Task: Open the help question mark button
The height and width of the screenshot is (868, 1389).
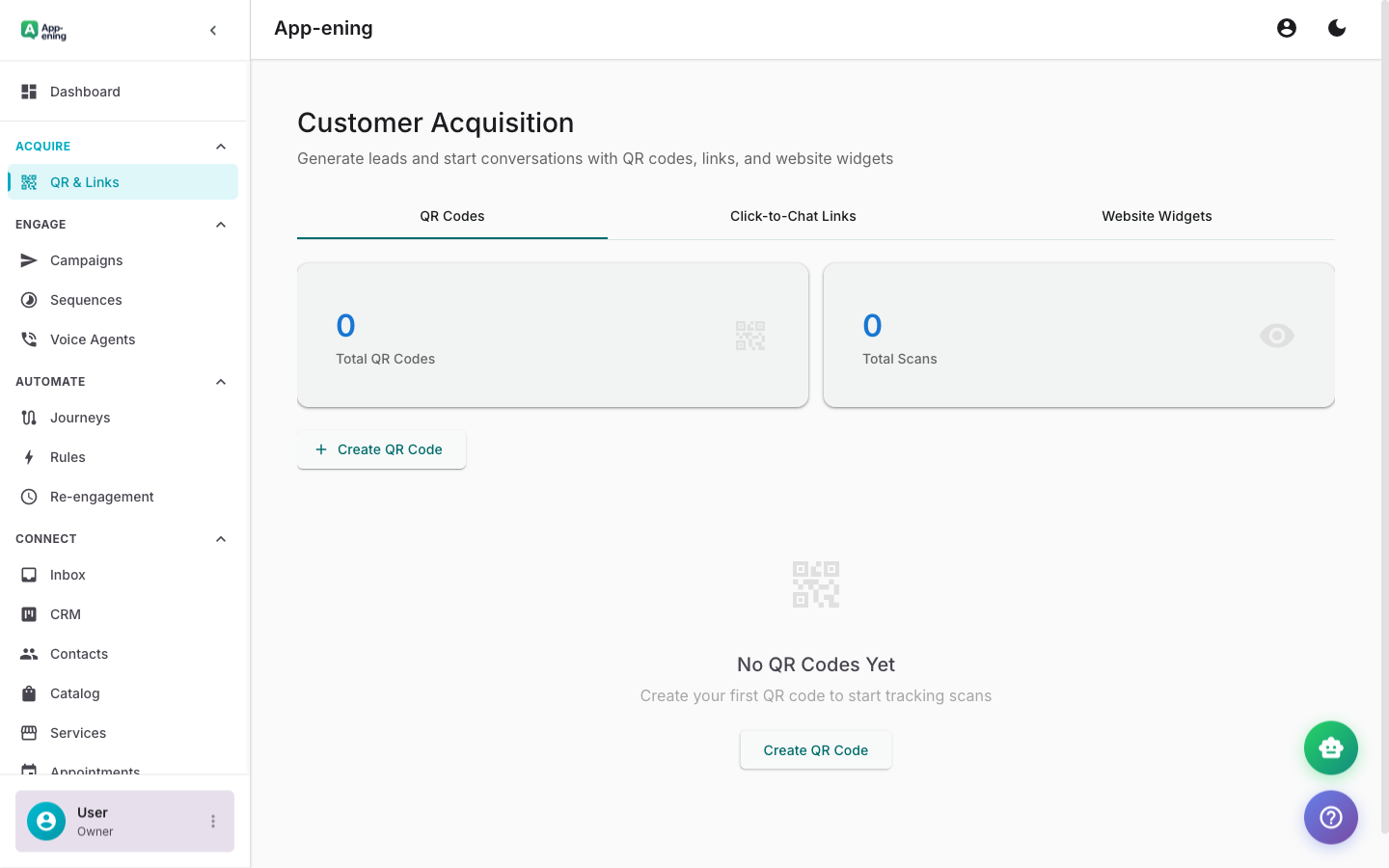Action: [1331, 817]
